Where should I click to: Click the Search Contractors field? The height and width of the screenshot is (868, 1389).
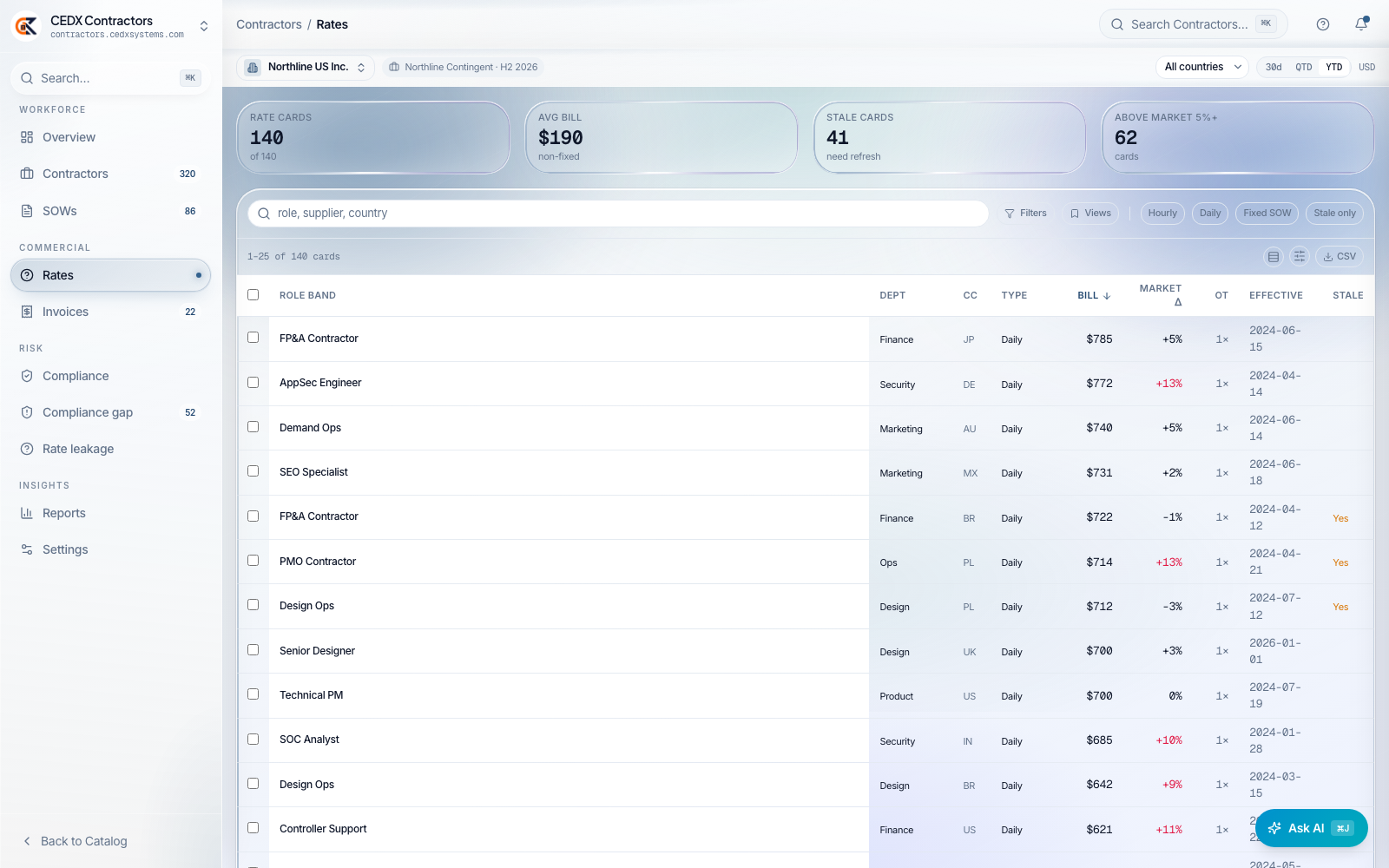pos(1194,24)
